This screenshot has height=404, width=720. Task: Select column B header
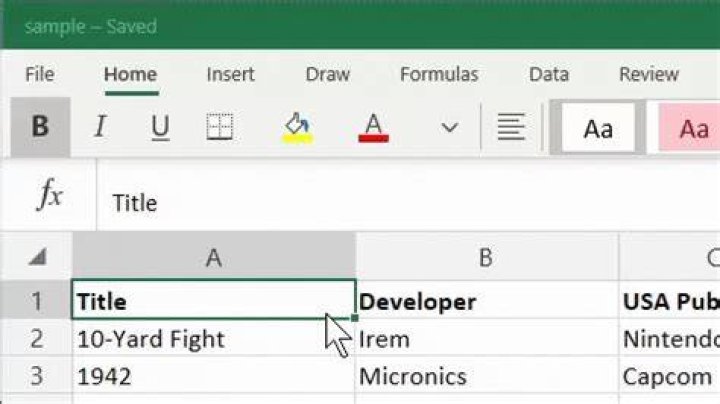pyautogui.click(x=487, y=257)
